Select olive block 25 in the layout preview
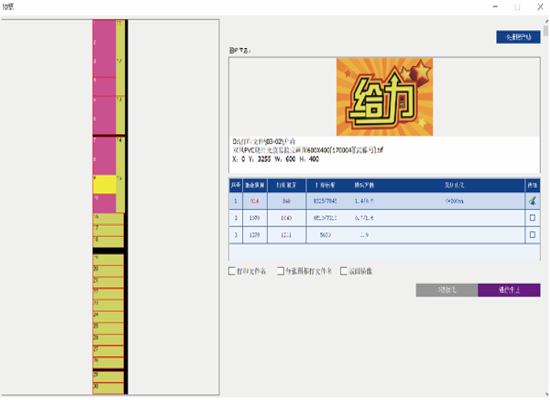 tap(108, 328)
